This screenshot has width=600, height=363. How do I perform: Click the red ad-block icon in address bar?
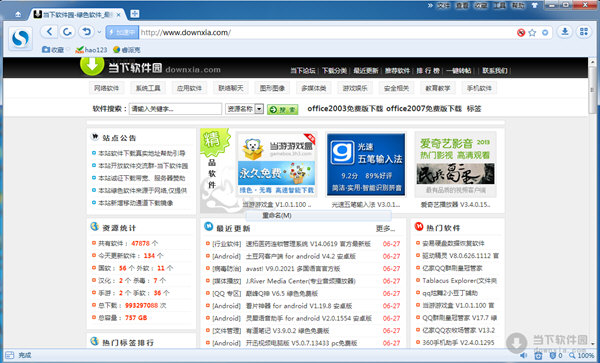click(521, 33)
